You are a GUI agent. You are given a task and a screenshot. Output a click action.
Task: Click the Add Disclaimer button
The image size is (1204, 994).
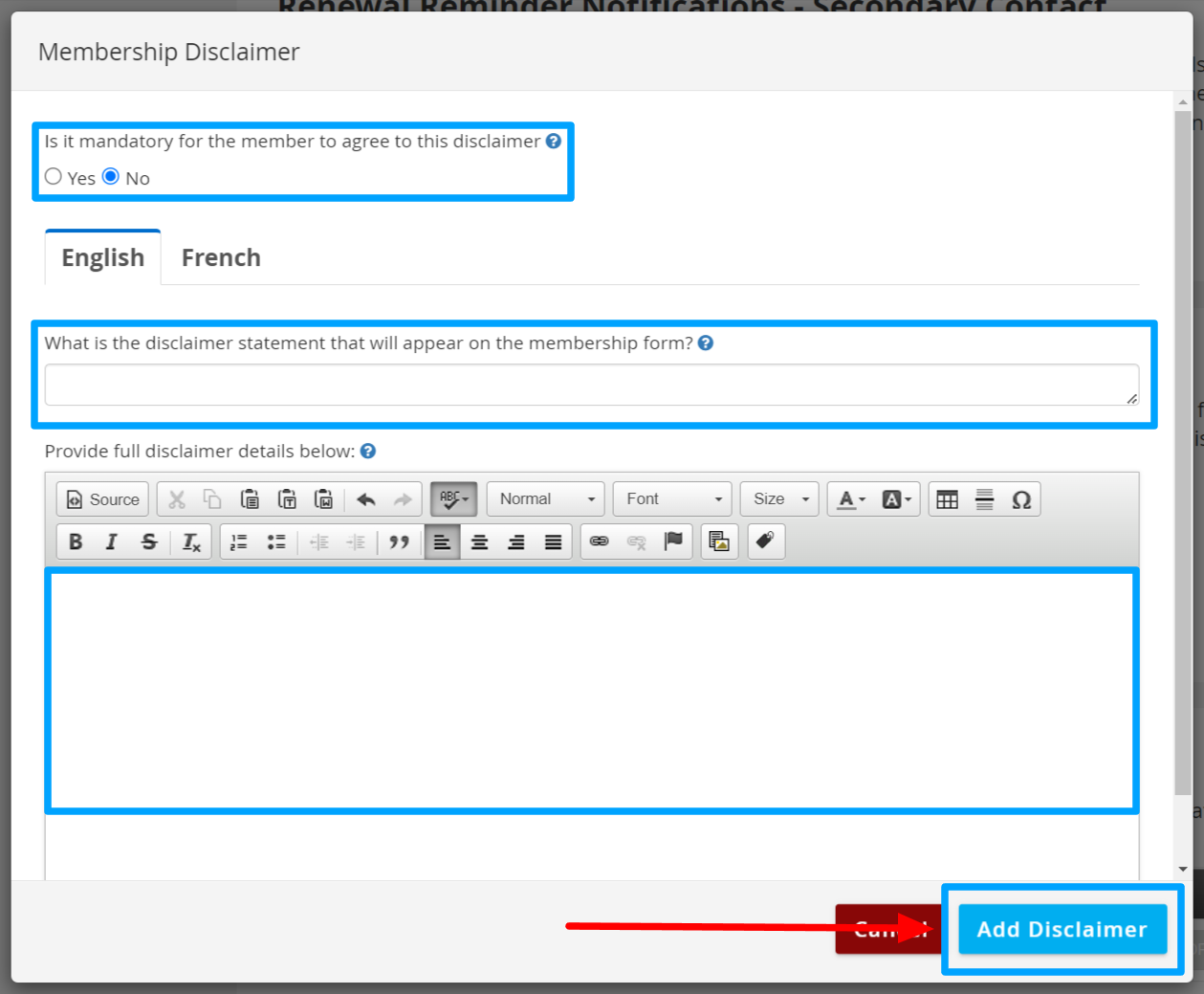coord(1062,929)
